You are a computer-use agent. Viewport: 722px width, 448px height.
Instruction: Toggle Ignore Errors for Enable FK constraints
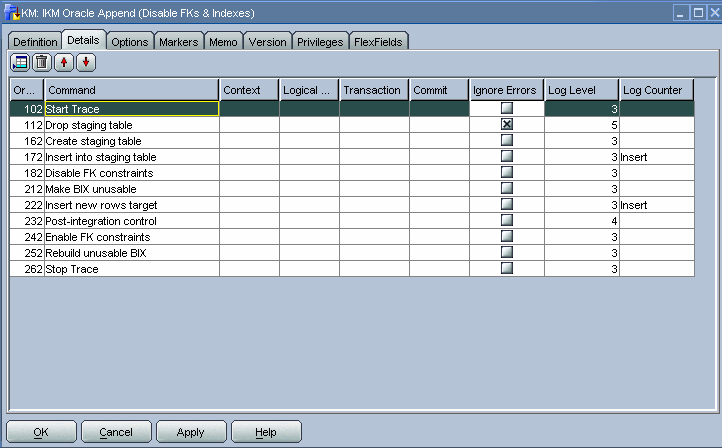507,236
